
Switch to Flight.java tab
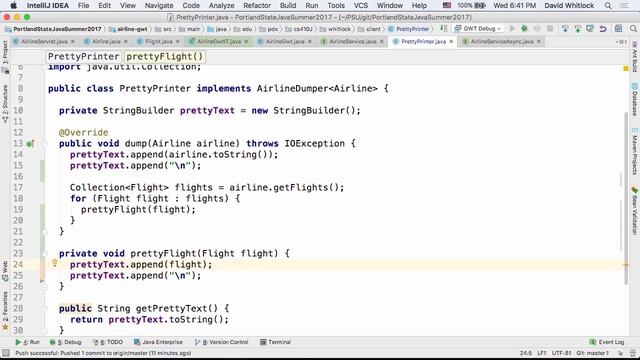click(x=159, y=42)
